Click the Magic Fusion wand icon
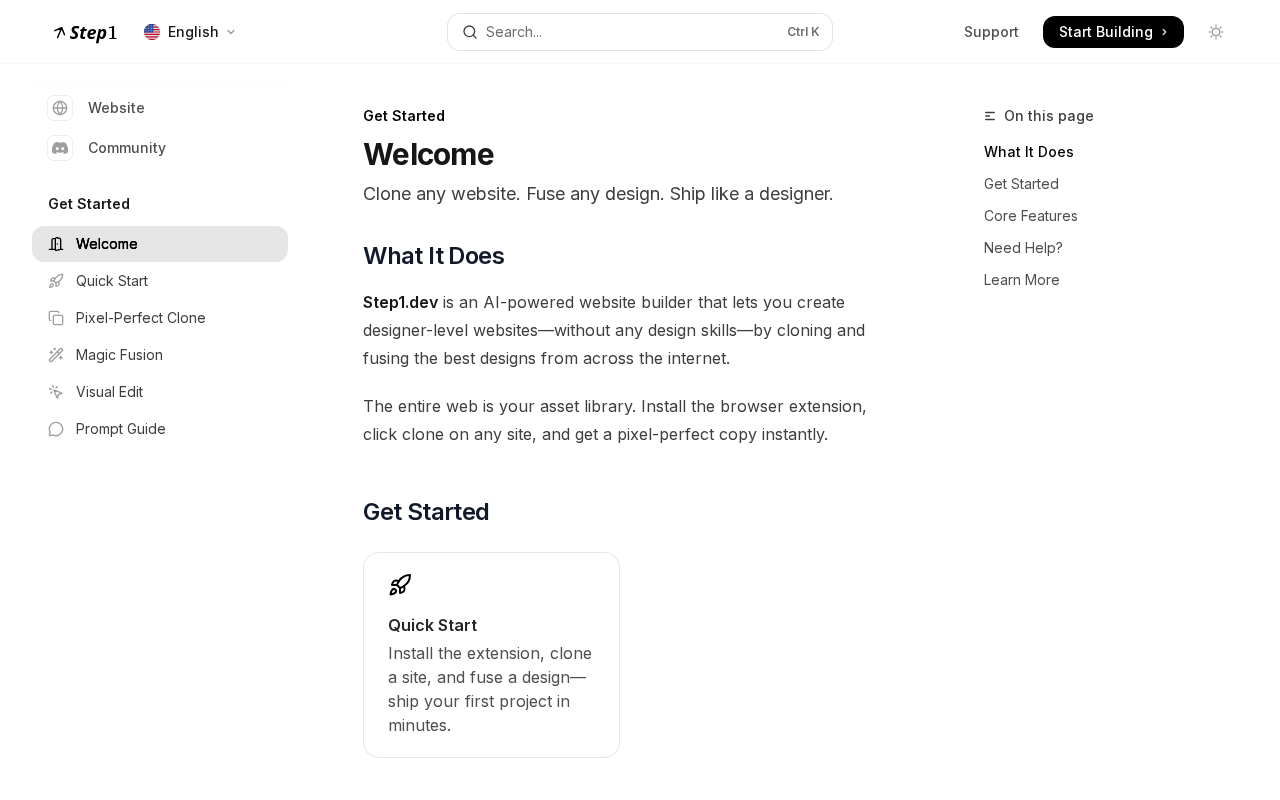1280x800 pixels. pos(56,355)
